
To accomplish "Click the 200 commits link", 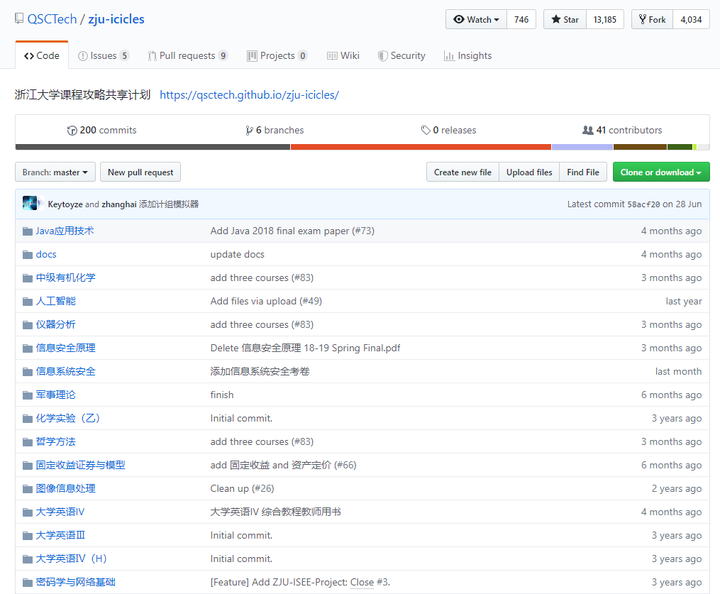I will [x=102, y=130].
